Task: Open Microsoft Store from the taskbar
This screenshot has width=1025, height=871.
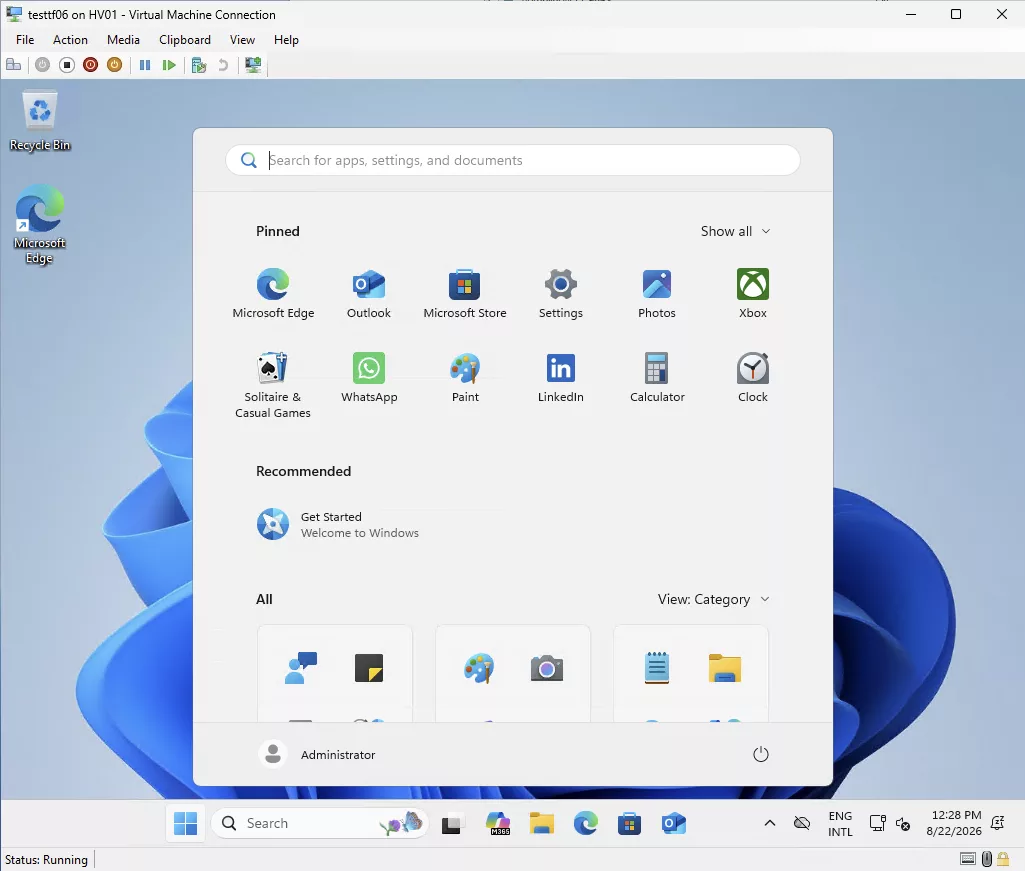Action: click(x=629, y=823)
